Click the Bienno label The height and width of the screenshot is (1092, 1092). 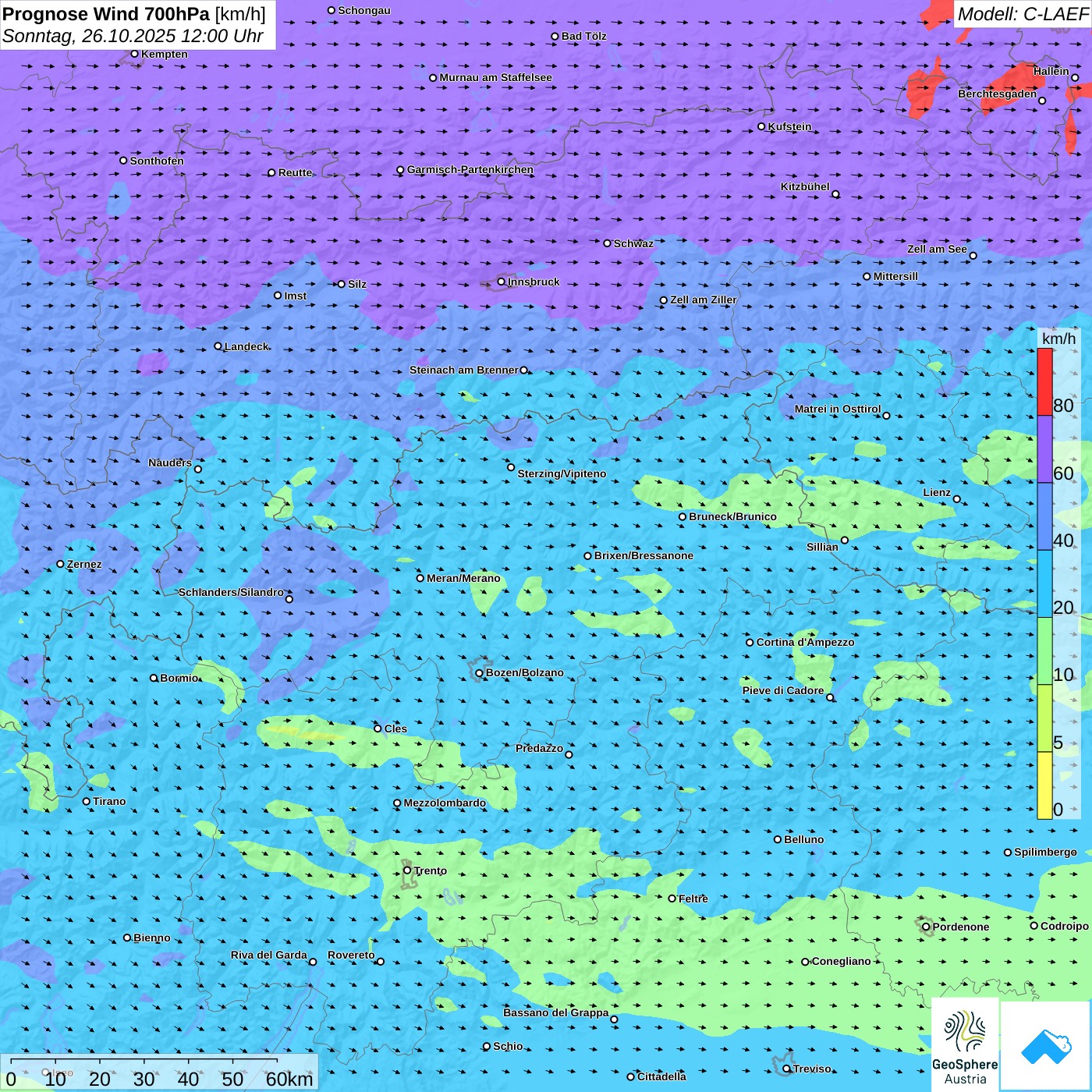point(152,938)
